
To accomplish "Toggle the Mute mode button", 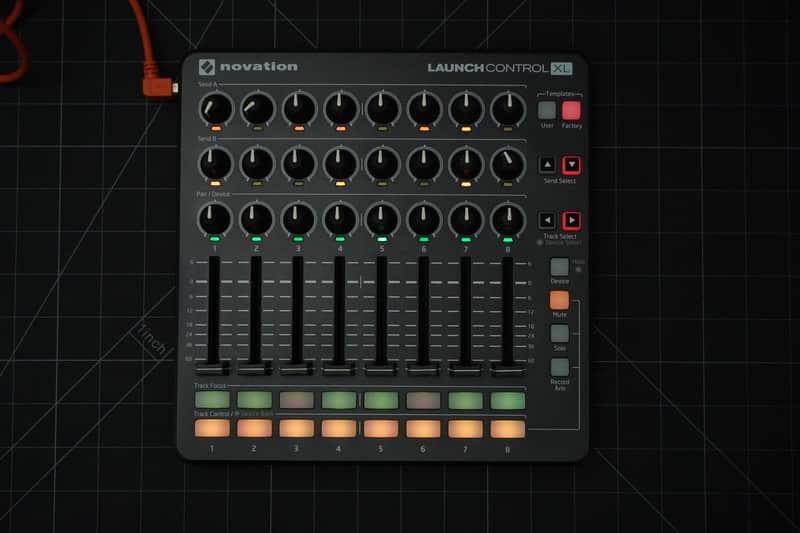I will click(559, 300).
